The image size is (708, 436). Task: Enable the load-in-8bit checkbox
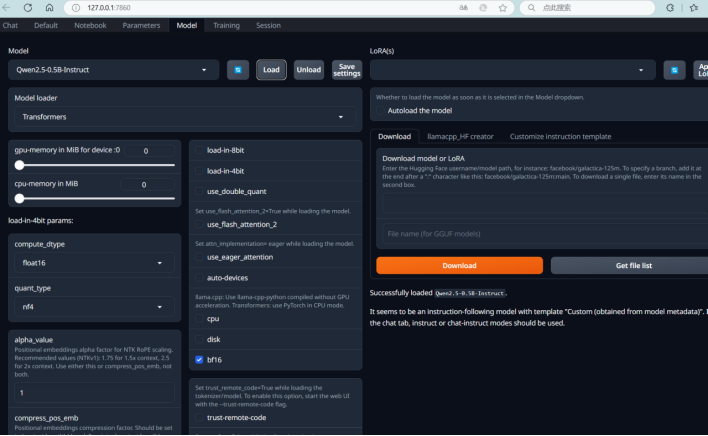tap(199, 150)
